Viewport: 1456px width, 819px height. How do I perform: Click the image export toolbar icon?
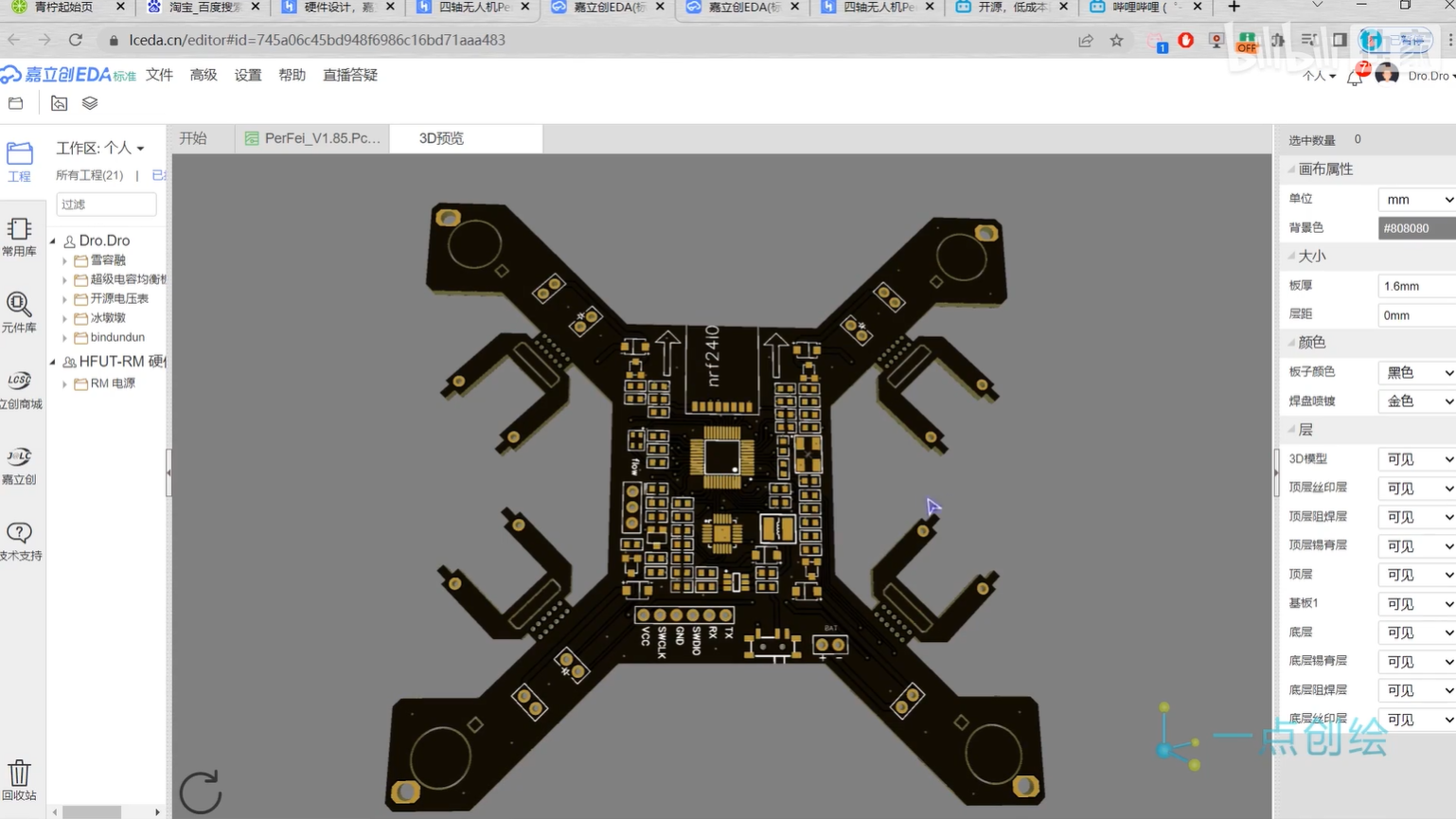click(x=59, y=103)
